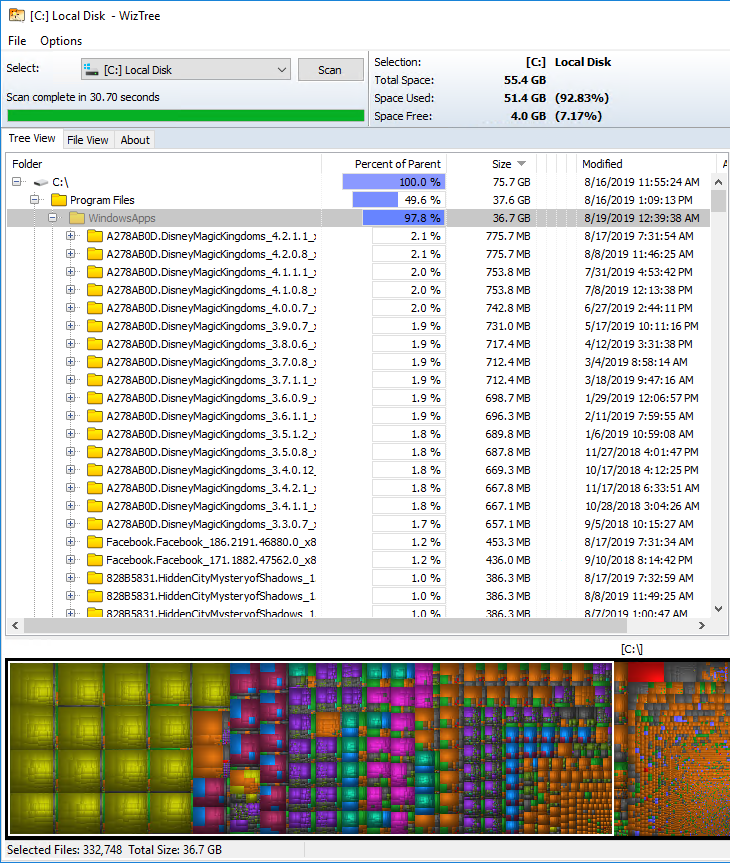Select the DisneyMagicKingdoms_3.5.1.2 row
730x863 pixels.
[358, 434]
